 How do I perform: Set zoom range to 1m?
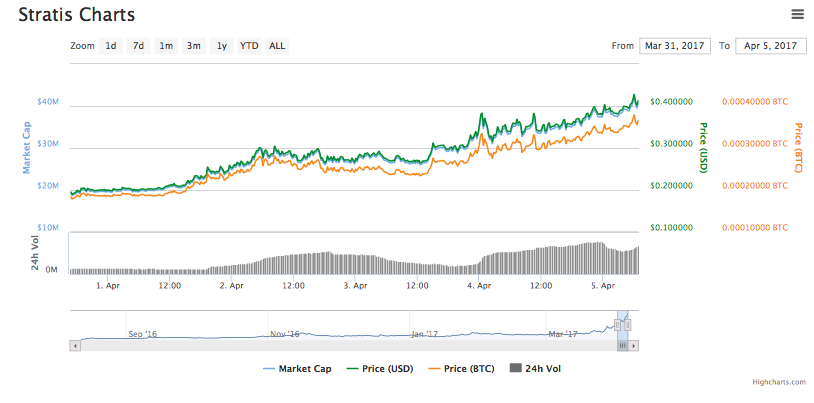tap(166, 46)
